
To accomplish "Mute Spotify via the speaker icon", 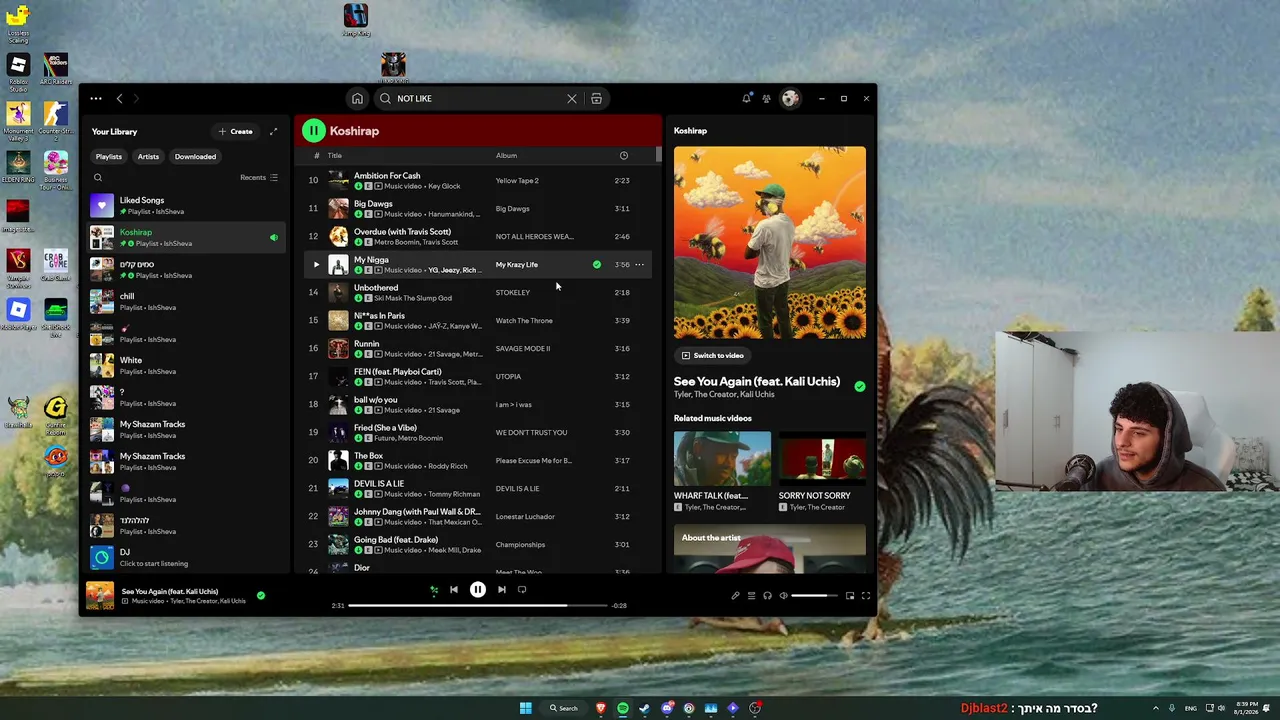I will pos(784,596).
